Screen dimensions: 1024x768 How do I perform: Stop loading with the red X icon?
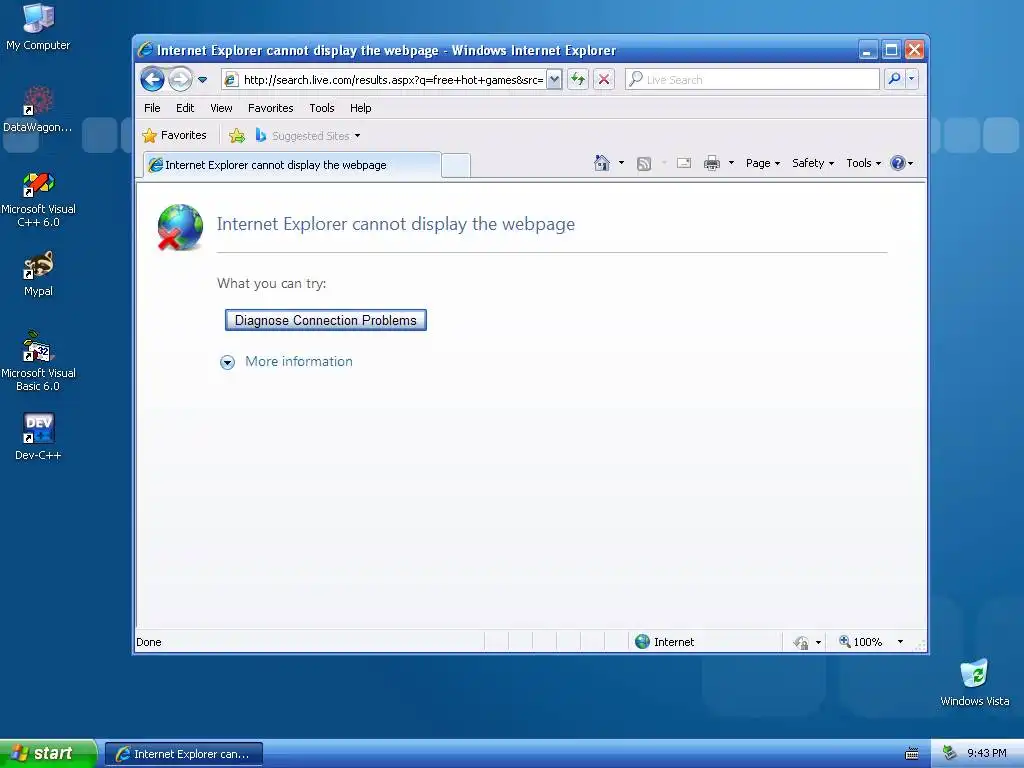(x=604, y=80)
